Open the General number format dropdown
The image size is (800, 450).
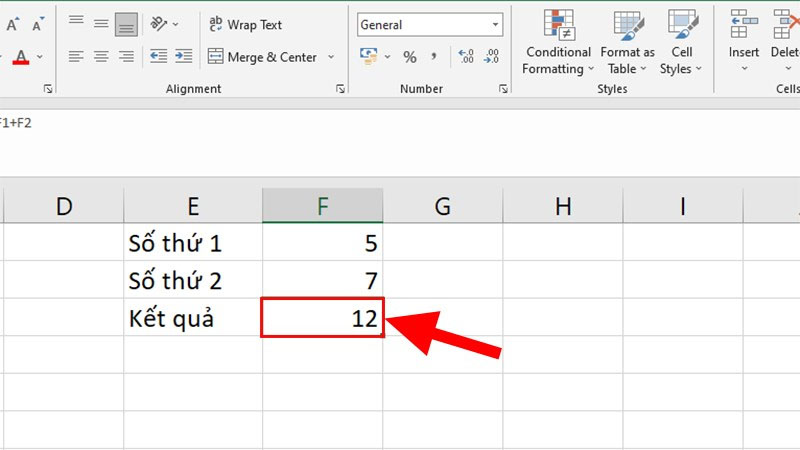[x=496, y=24]
